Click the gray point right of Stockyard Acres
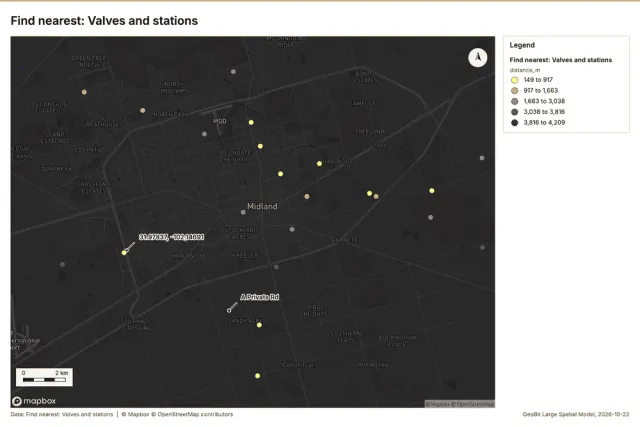 pos(292,229)
